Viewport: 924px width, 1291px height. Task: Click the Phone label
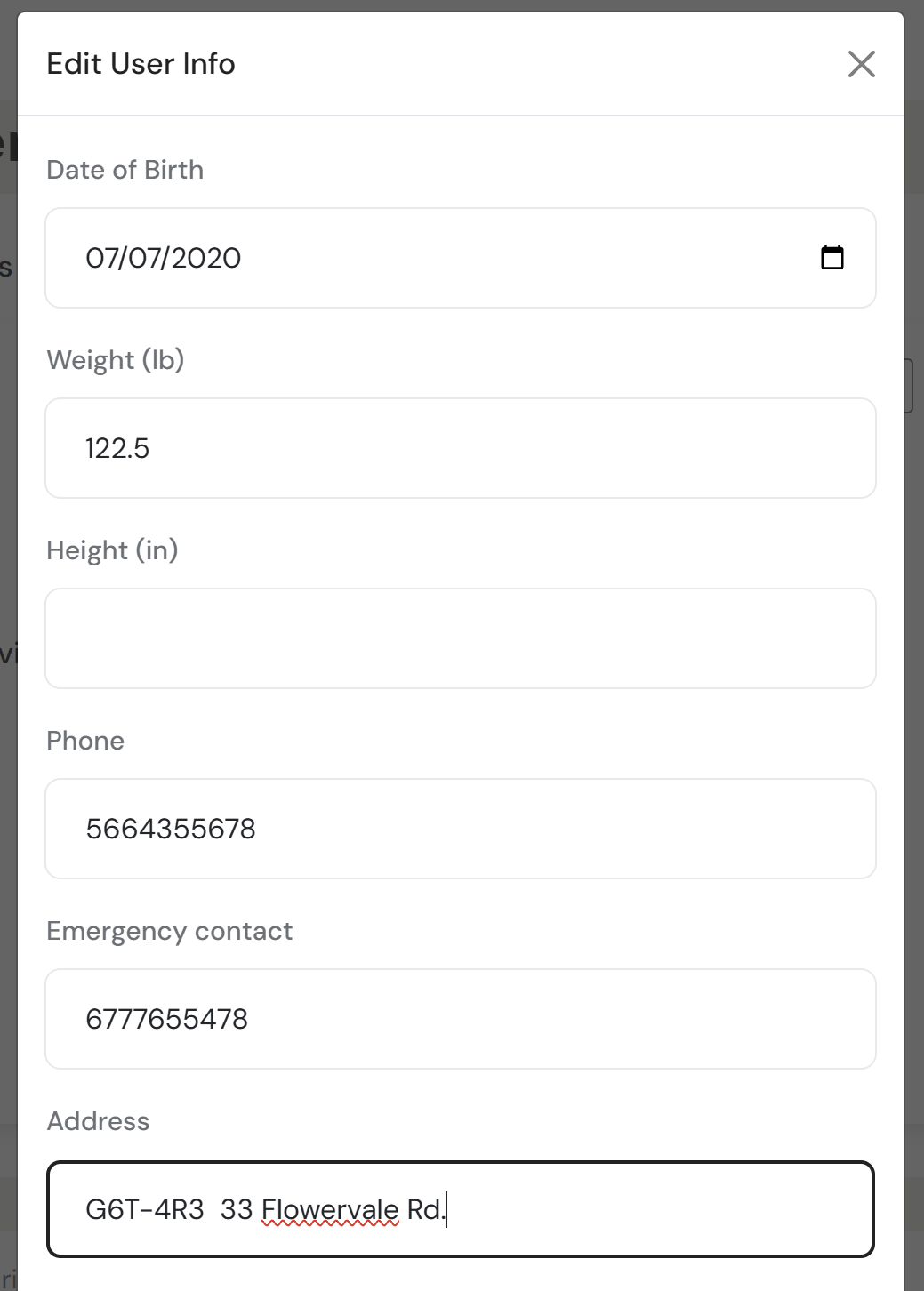[x=85, y=741]
